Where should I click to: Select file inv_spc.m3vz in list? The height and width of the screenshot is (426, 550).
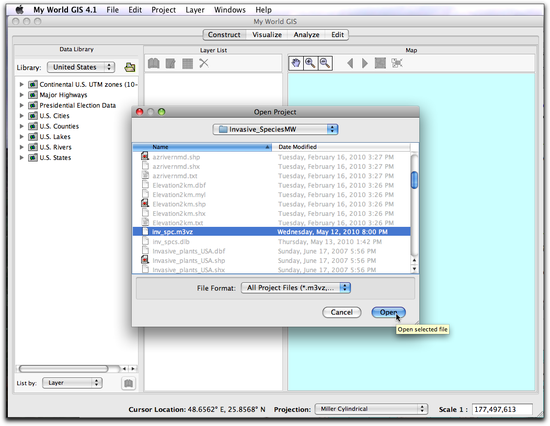271,232
